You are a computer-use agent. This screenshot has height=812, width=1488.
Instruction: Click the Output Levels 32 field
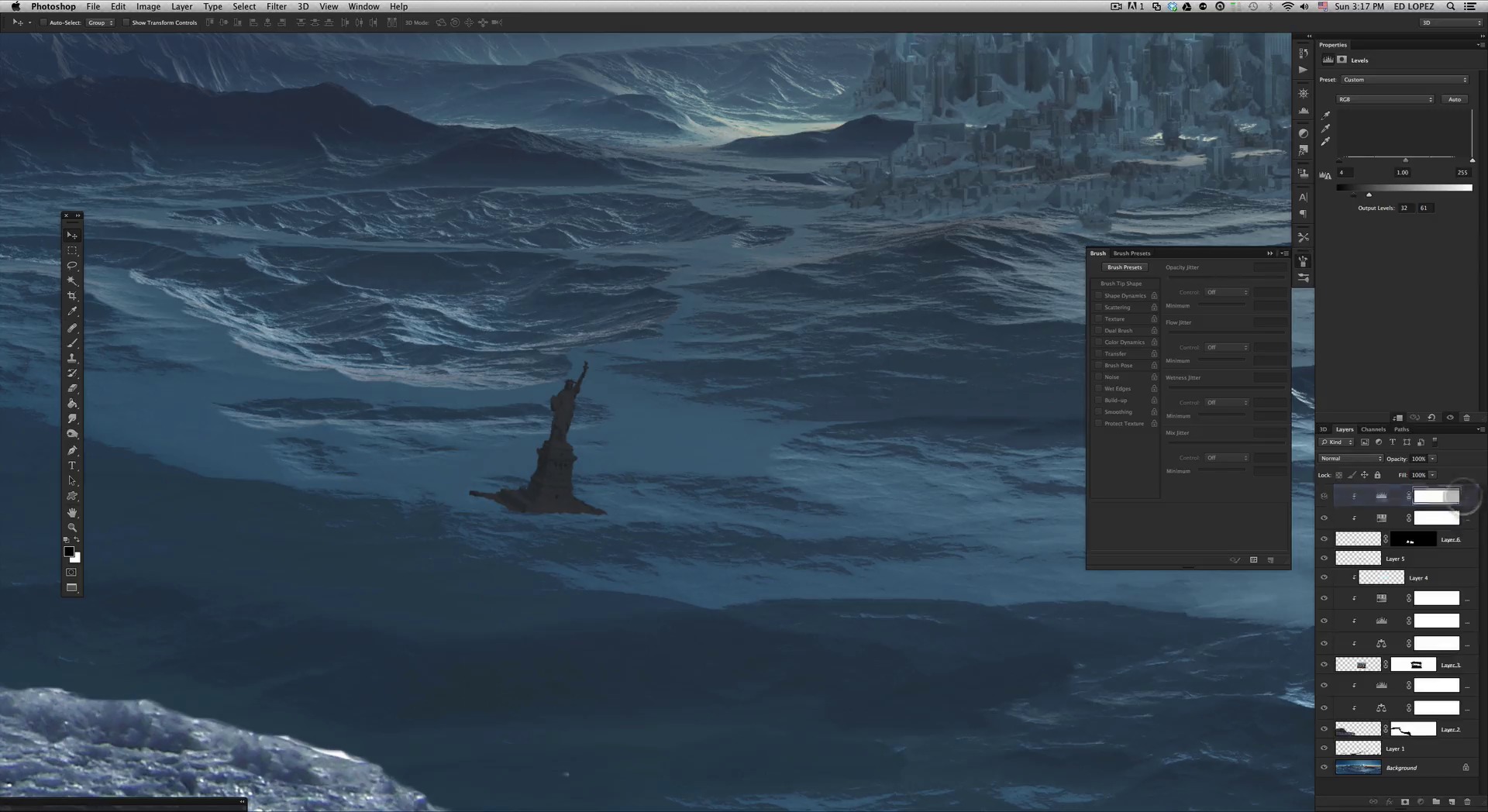tap(1404, 208)
